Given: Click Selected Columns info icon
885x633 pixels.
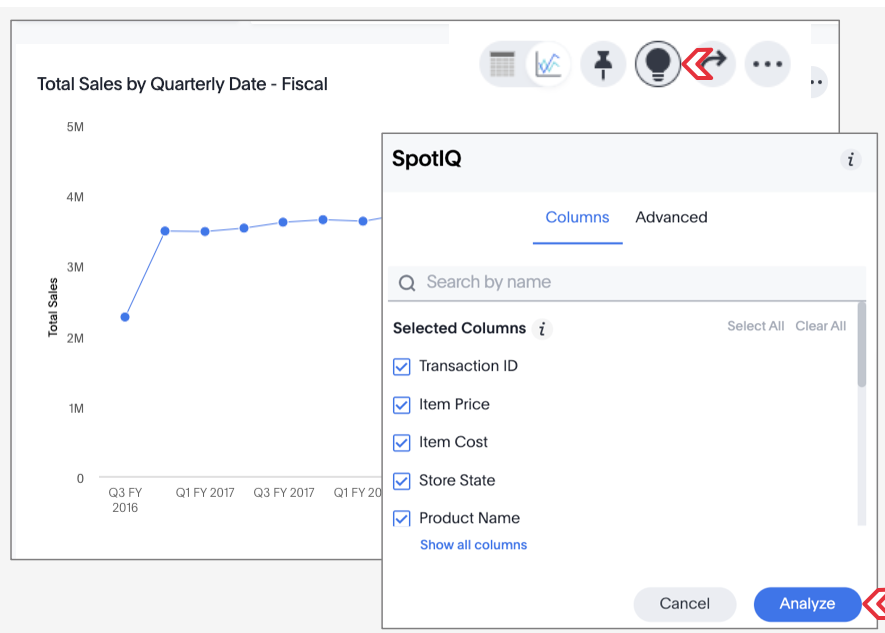Looking at the screenshot, I should point(542,329).
